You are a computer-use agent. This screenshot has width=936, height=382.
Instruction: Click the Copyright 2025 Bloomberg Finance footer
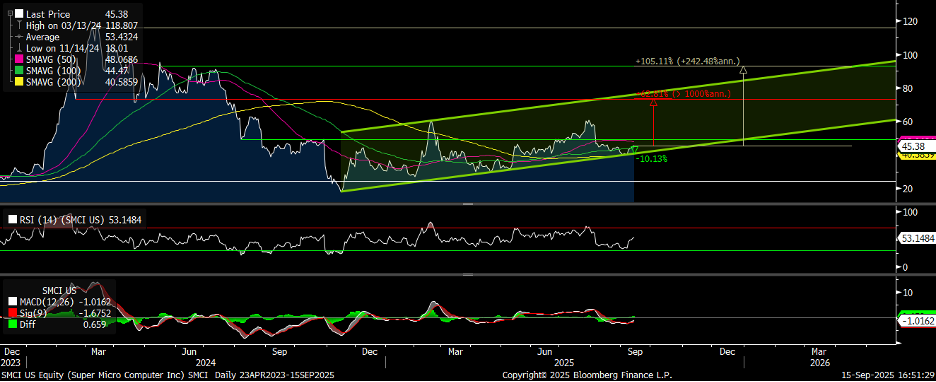click(587, 374)
